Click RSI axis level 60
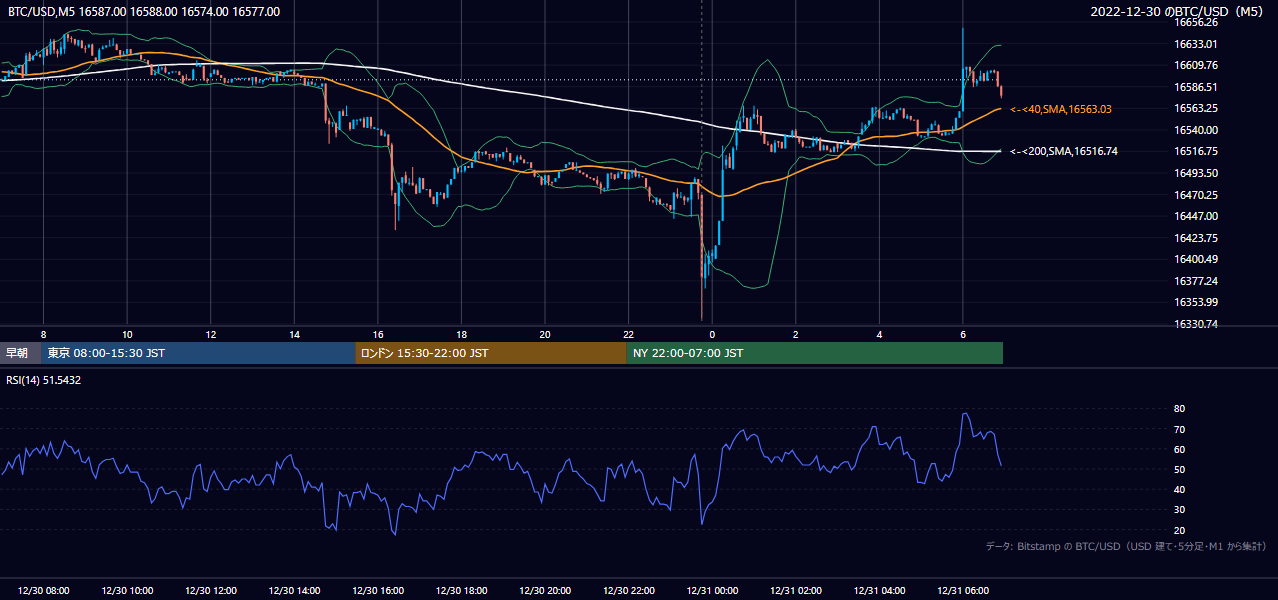 point(1180,449)
